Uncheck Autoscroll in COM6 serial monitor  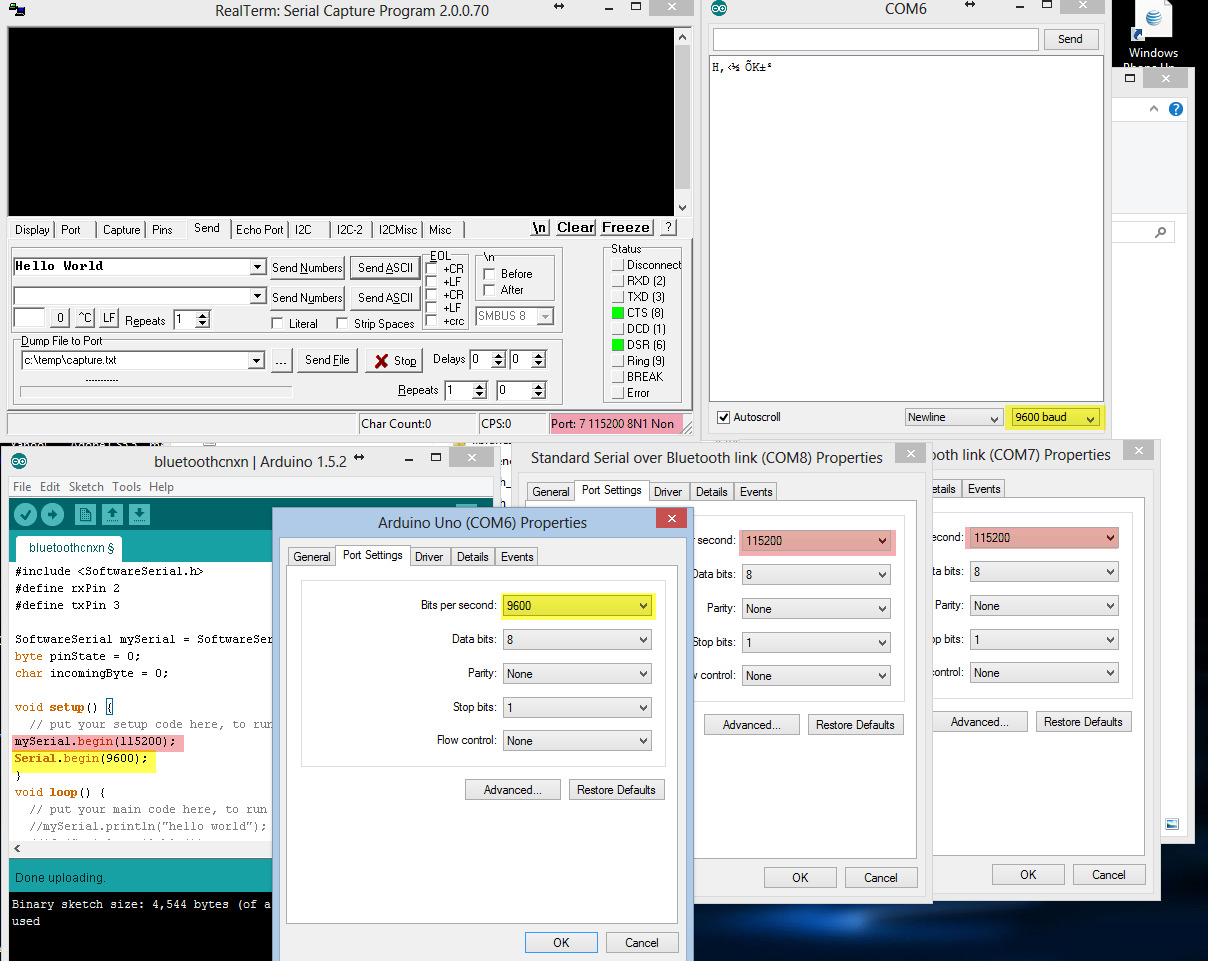pos(724,417)
